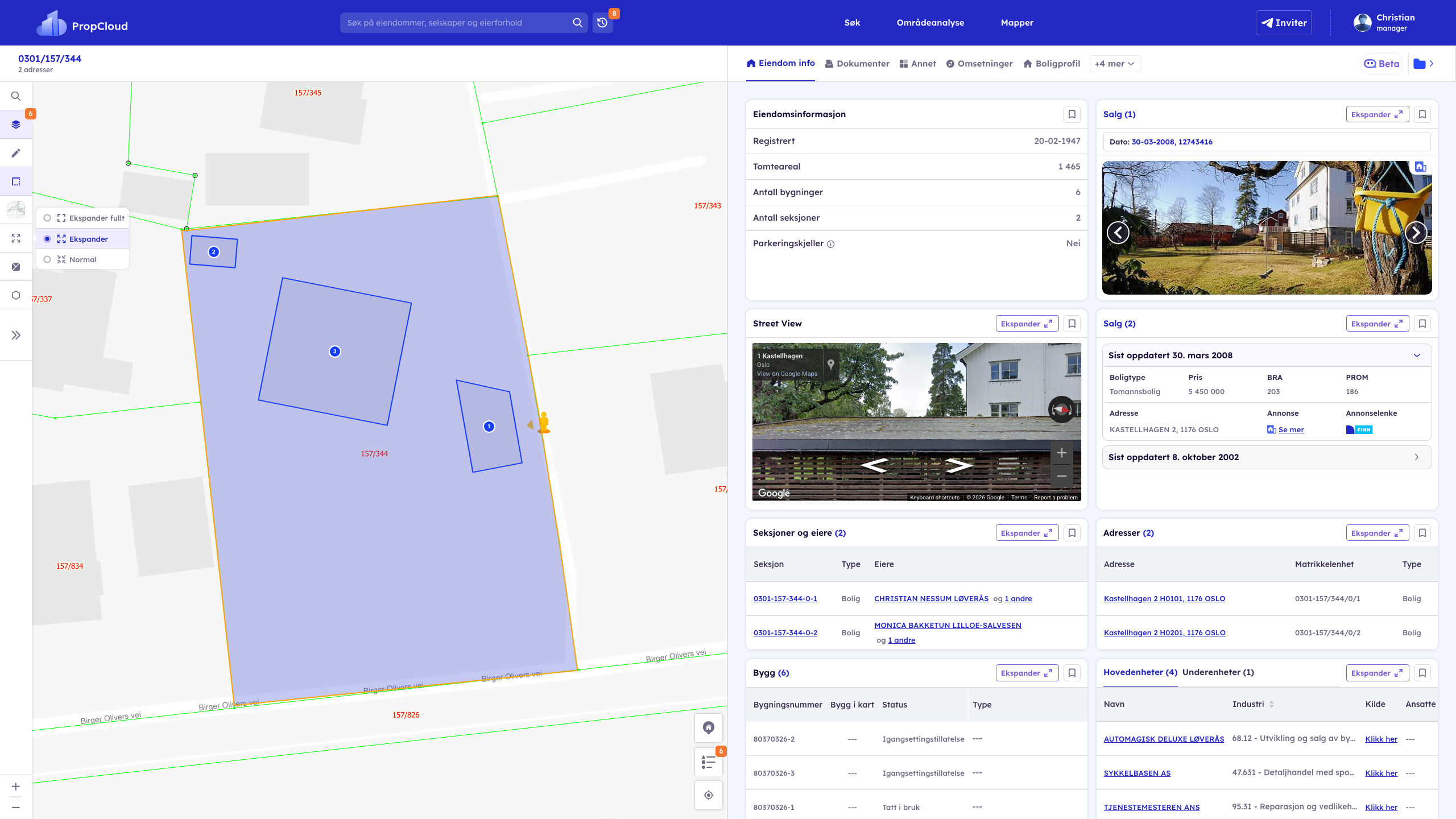This screenshot has width=1456, height=819.
Task: Open the SYKKELBASEN AS company link
Action: (x=1137, y=773)
